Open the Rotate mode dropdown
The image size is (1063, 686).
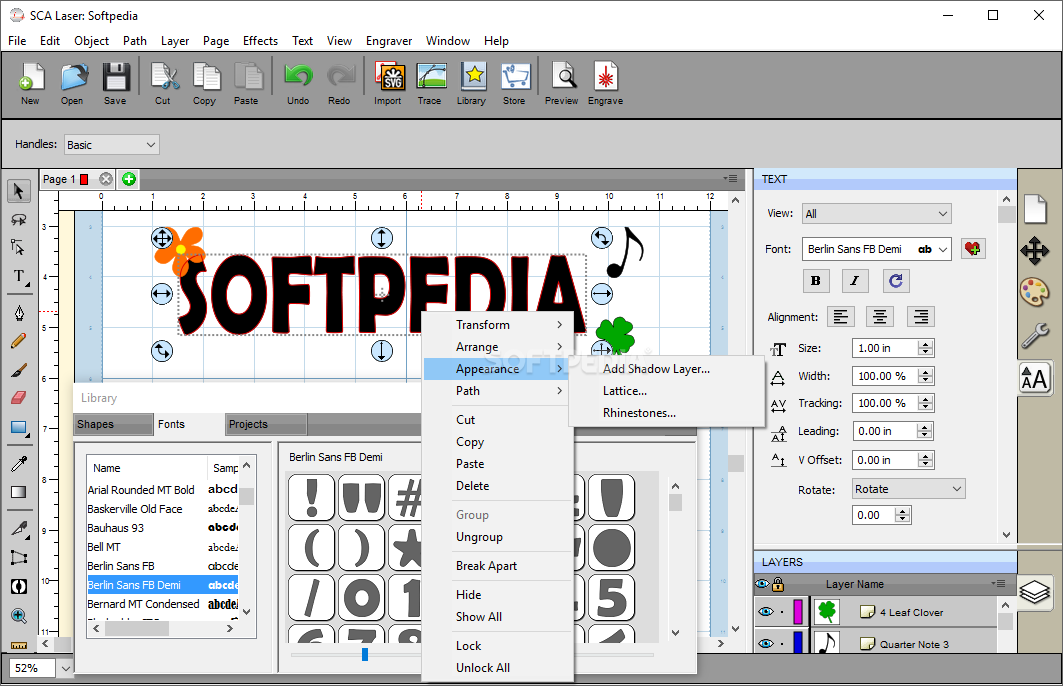[x=908, y=489]
